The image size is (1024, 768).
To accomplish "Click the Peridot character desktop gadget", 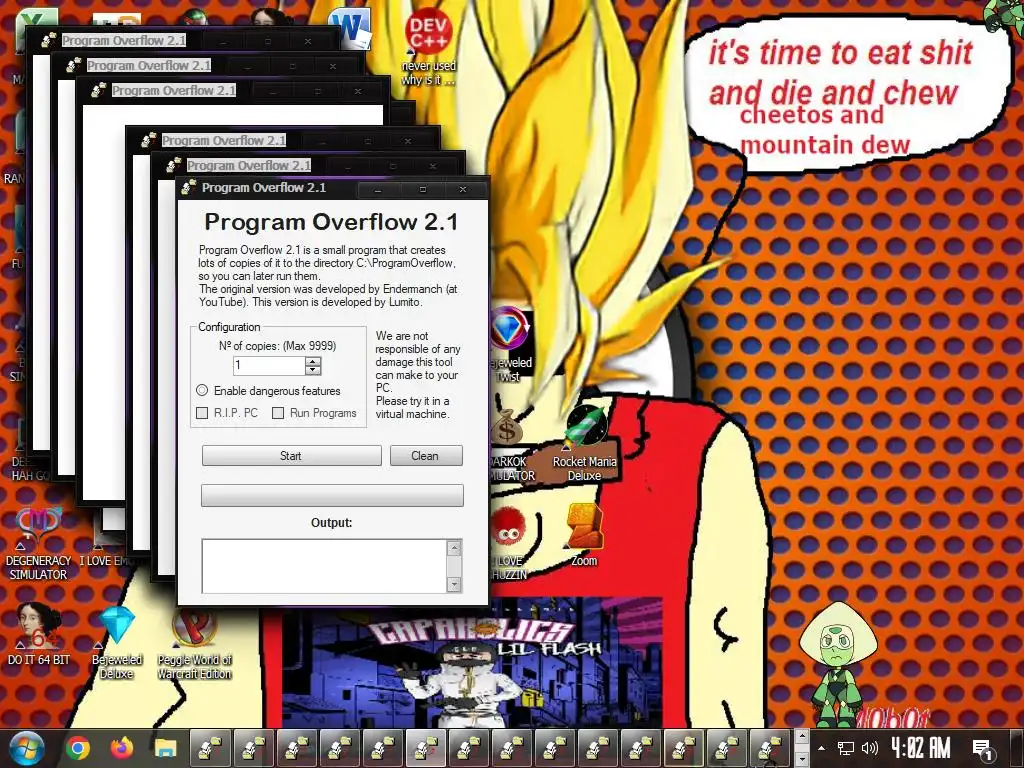I will (x=838, y=663).
